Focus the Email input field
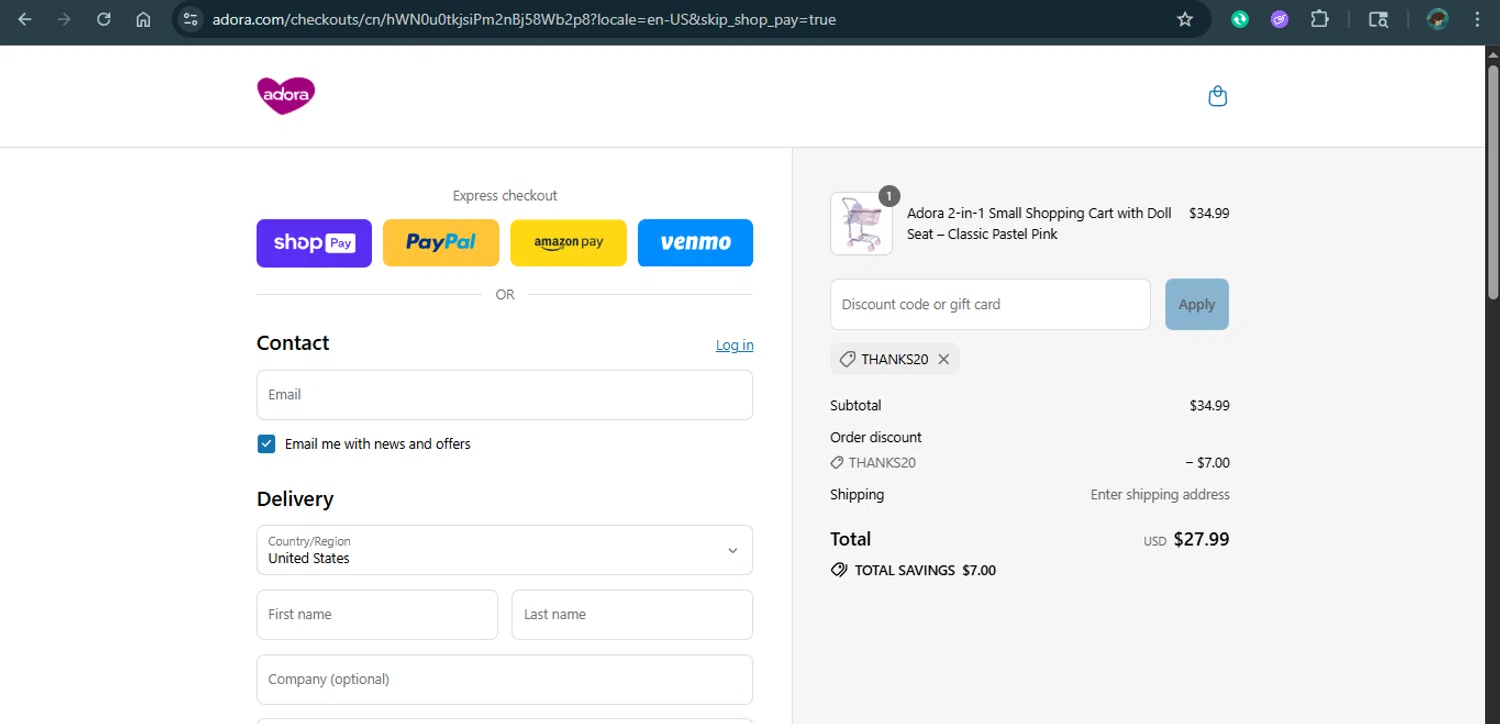Image resolution: width=1500 pixels, height=724 pixels. point(504,395)
